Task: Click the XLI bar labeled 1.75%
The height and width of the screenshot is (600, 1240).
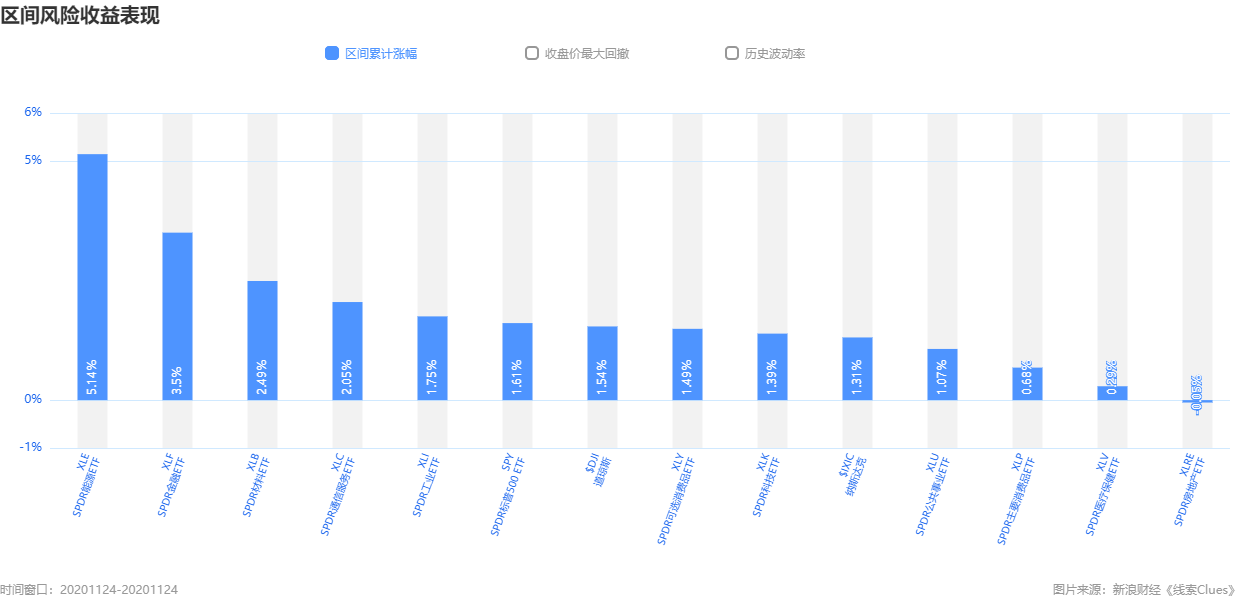Action: coord(433,358)
